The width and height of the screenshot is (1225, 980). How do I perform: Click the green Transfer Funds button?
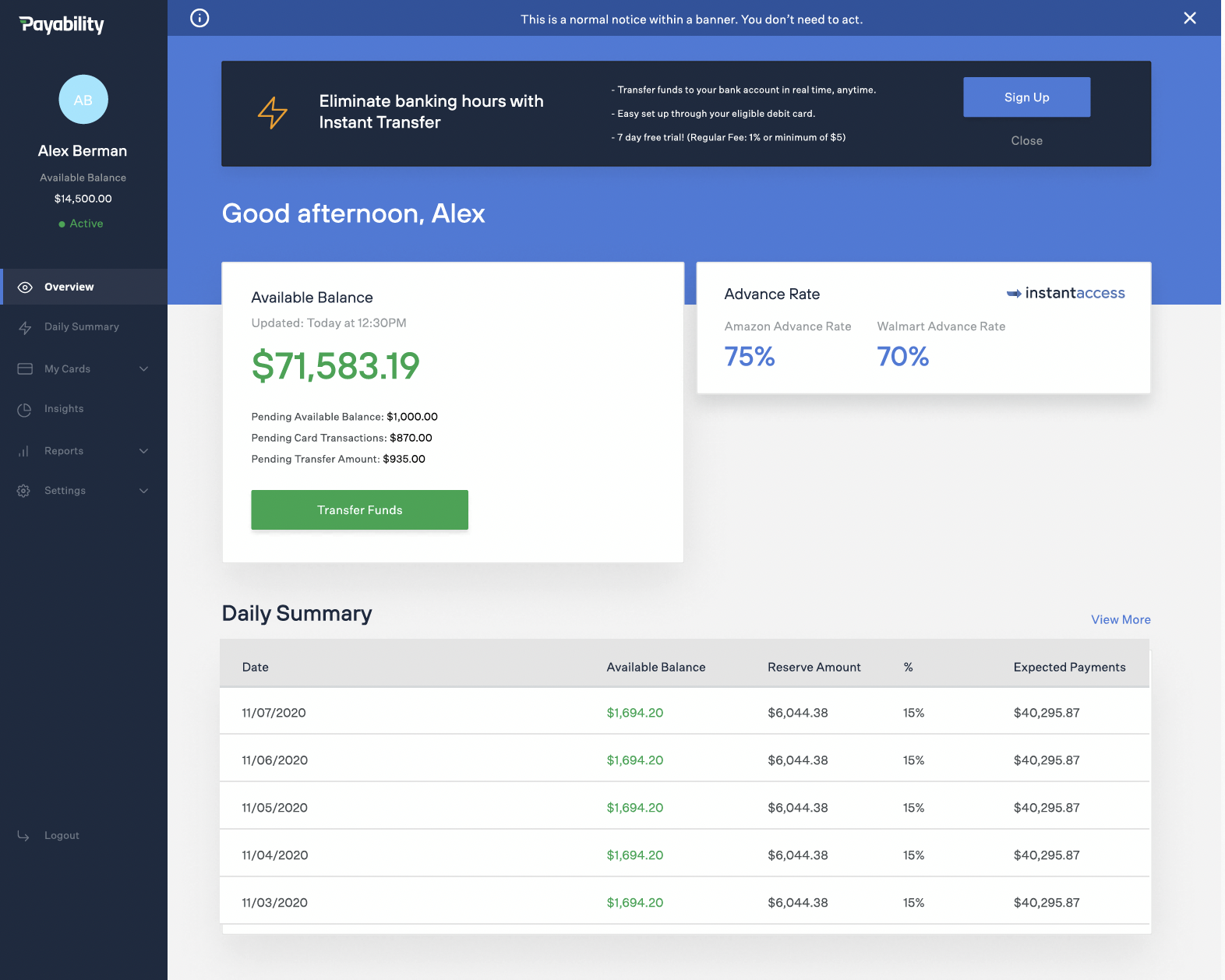(x=359, y=510)
